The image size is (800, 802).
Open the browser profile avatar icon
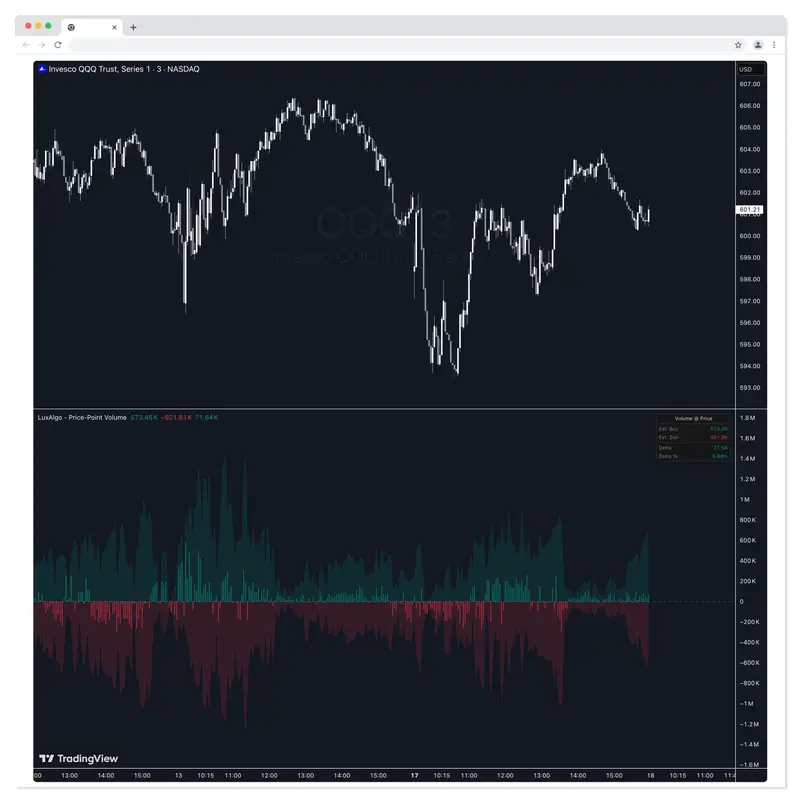coord(758,45)
